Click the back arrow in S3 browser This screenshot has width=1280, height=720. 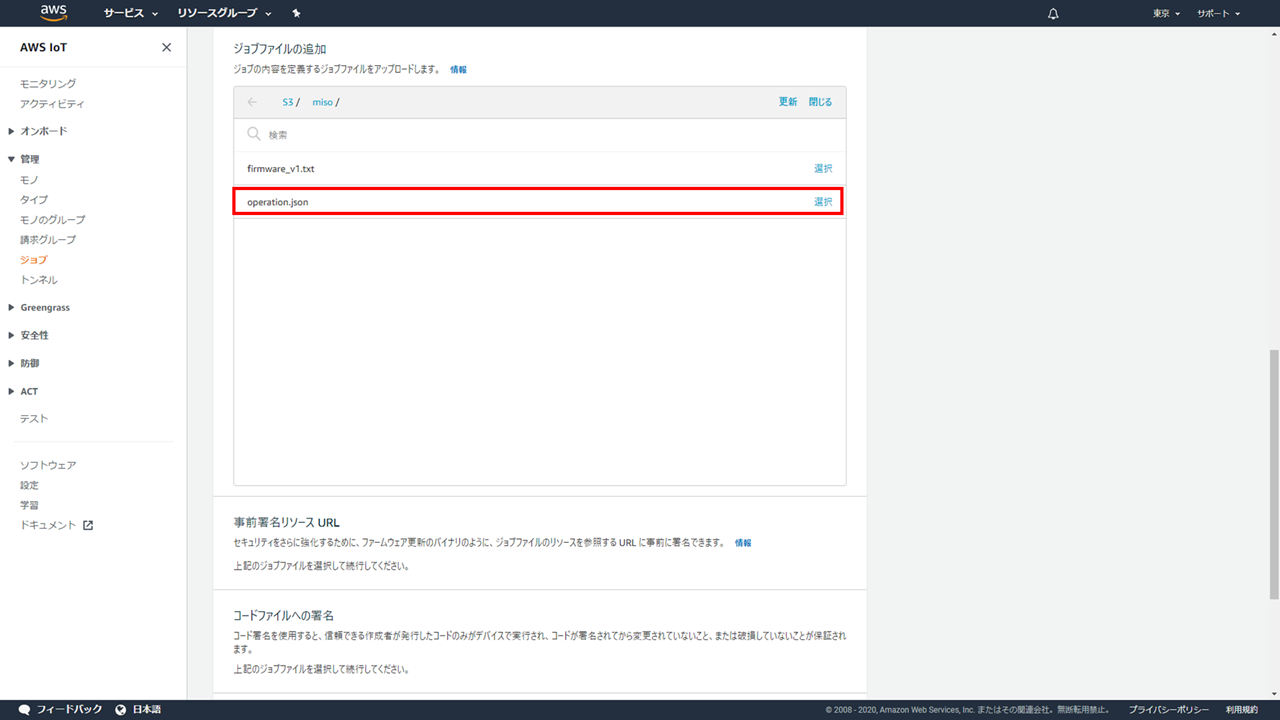click(x=252, y=102)
